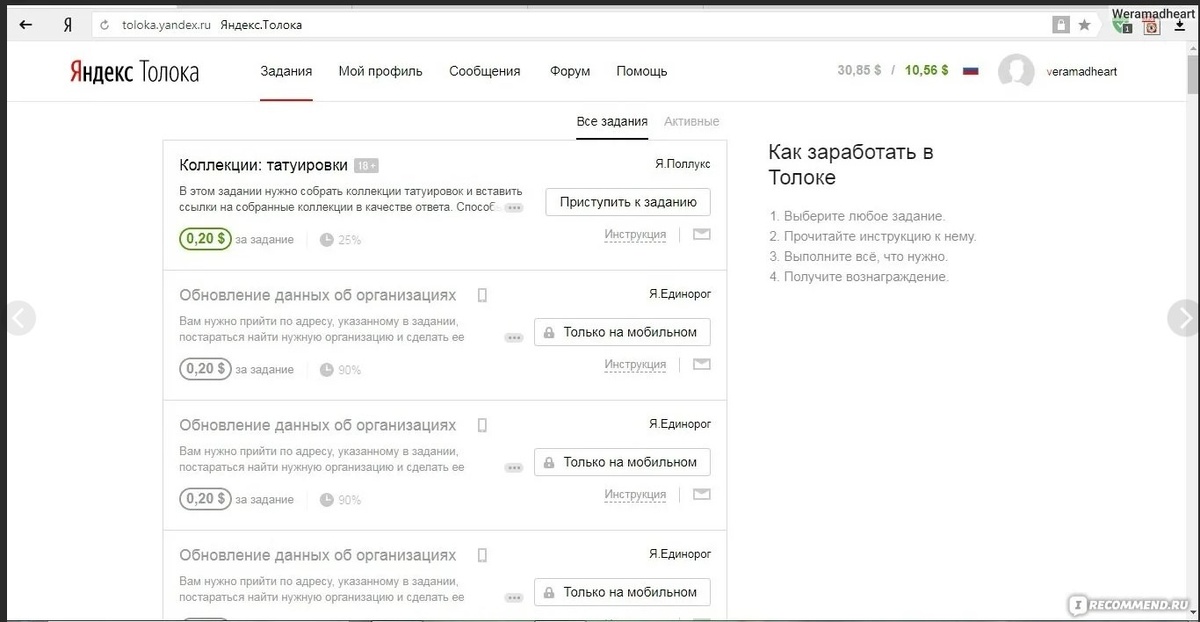This screenshot has width=1200, height=622.
Task: Click envelope icon on Коллекции: татуировки task
Action: pos(702,234)
